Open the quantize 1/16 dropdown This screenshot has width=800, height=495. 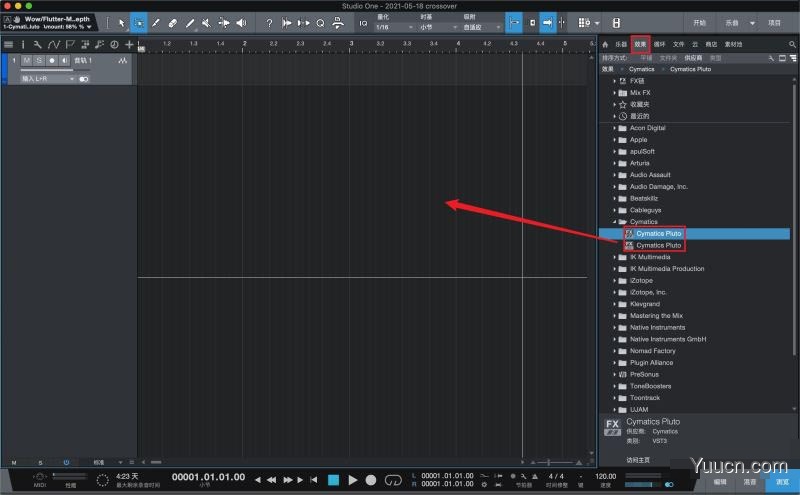click(x=394, y=27)
